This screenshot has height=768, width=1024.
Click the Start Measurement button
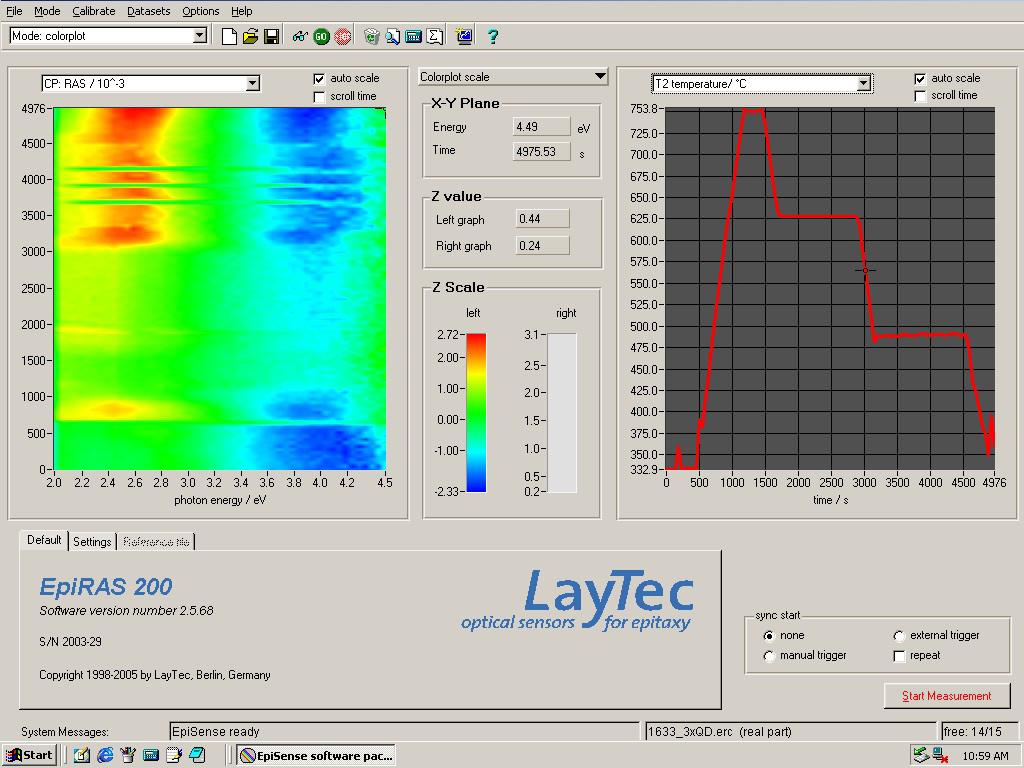tap(946, 696)
